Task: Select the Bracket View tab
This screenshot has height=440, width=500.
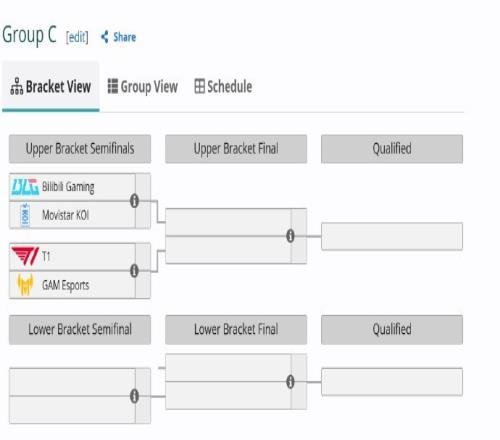Action: click(x=51, y=87)
